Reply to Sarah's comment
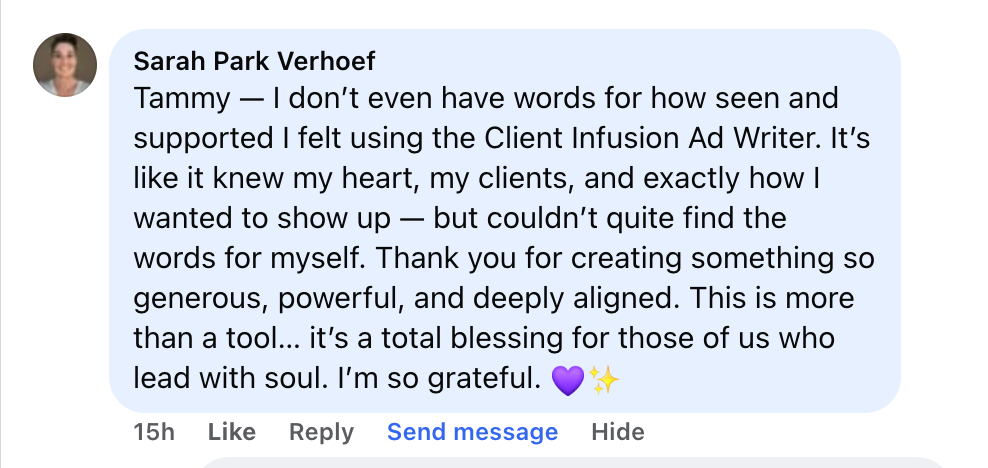This screenshot has height=468, width=988. [x=321, y=432]
